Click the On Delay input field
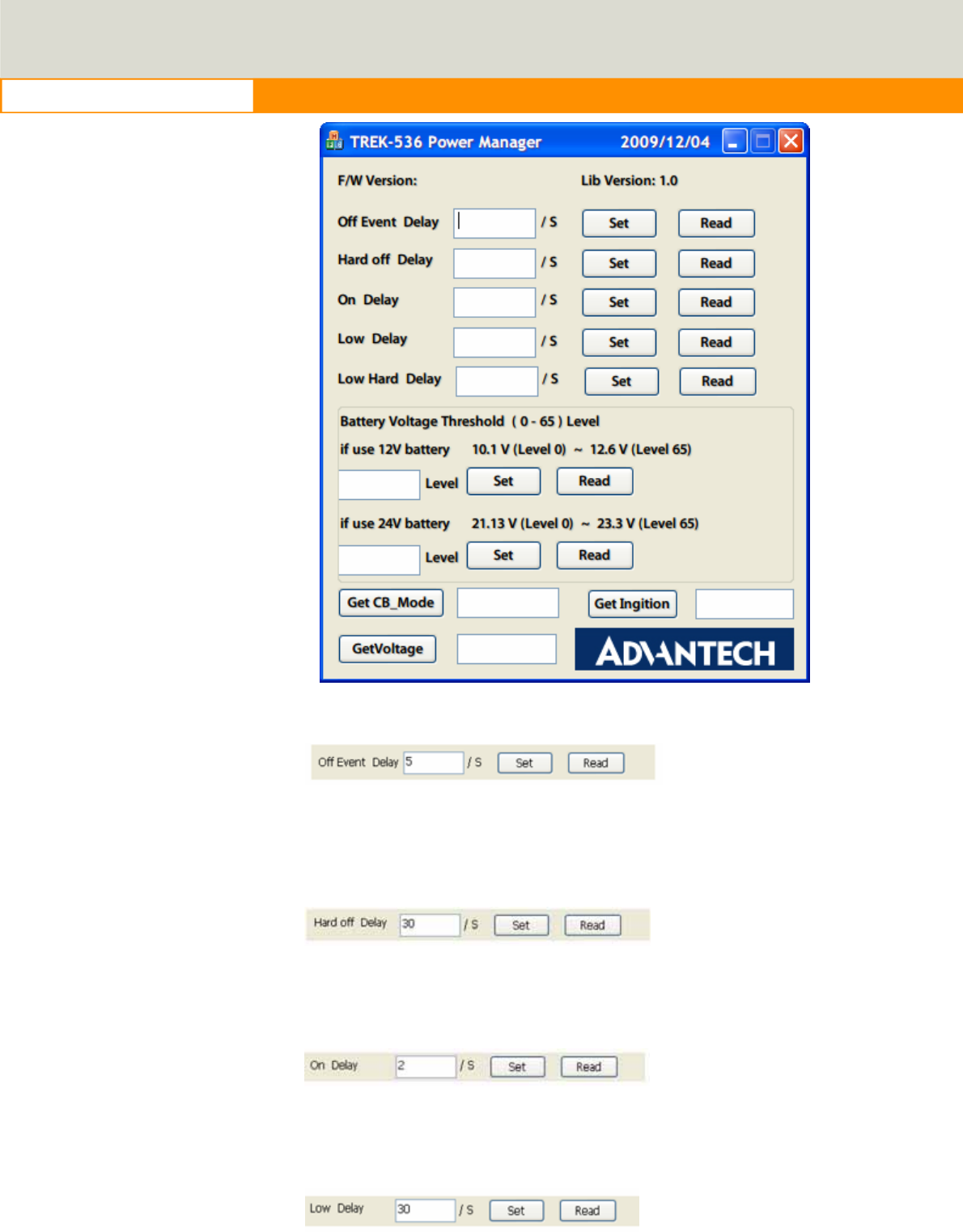 click(494, 303)
